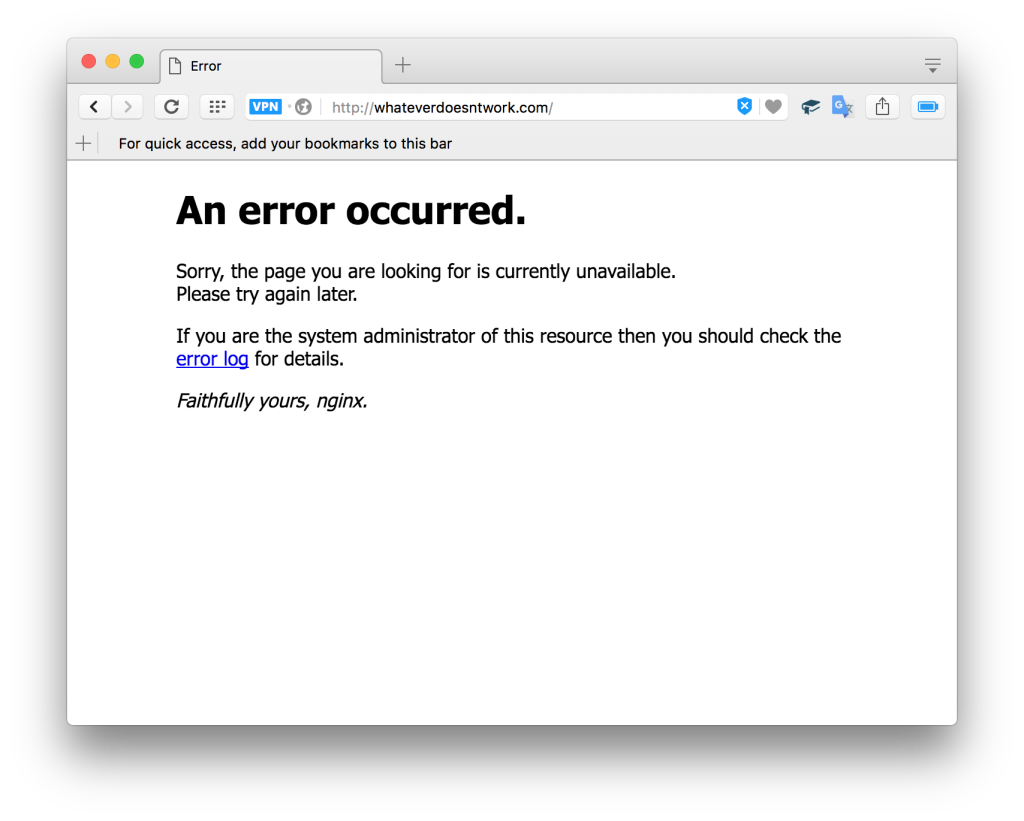Image resolution: width=1024 pixels, height=821 pixels.
Task: Close window with red button
Action: 89,61
